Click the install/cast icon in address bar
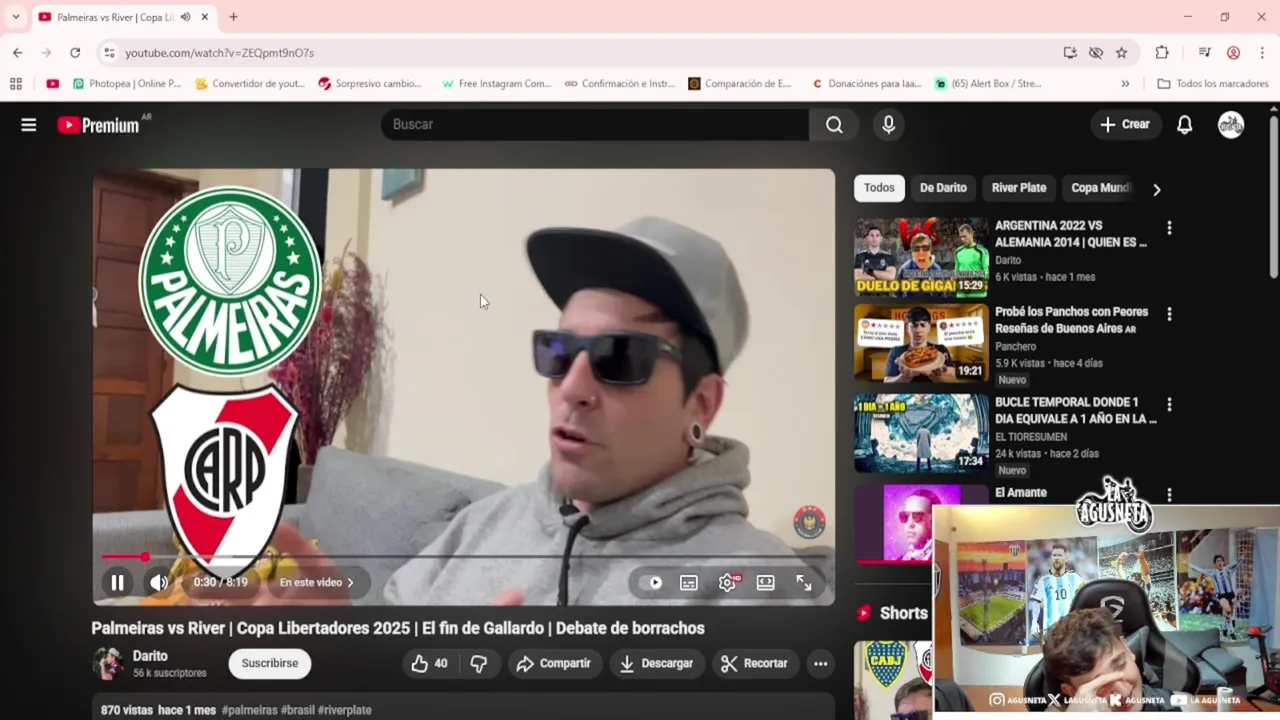Screen dimensions: 1280x720 [1070, 53]
